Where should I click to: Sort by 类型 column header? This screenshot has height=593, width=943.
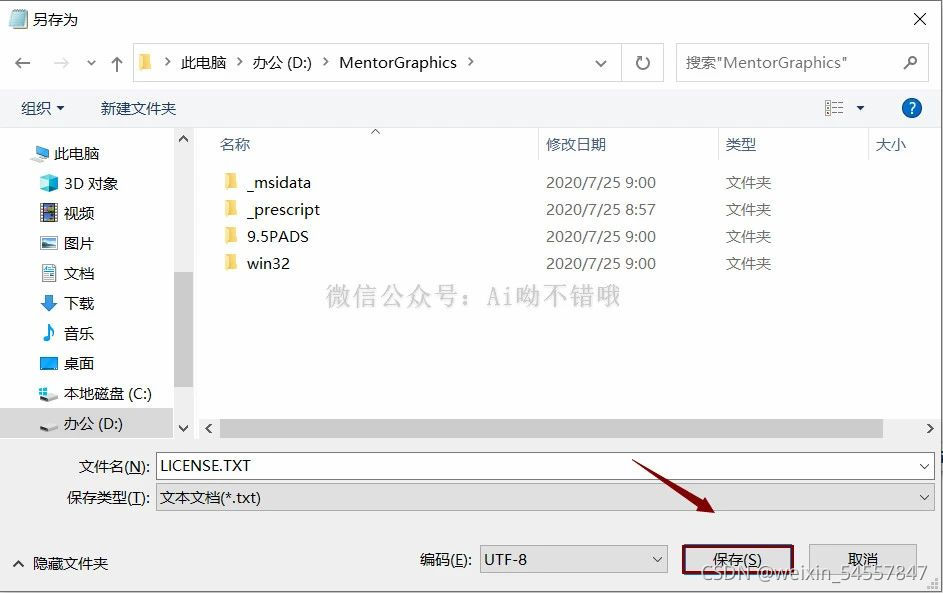740,144
